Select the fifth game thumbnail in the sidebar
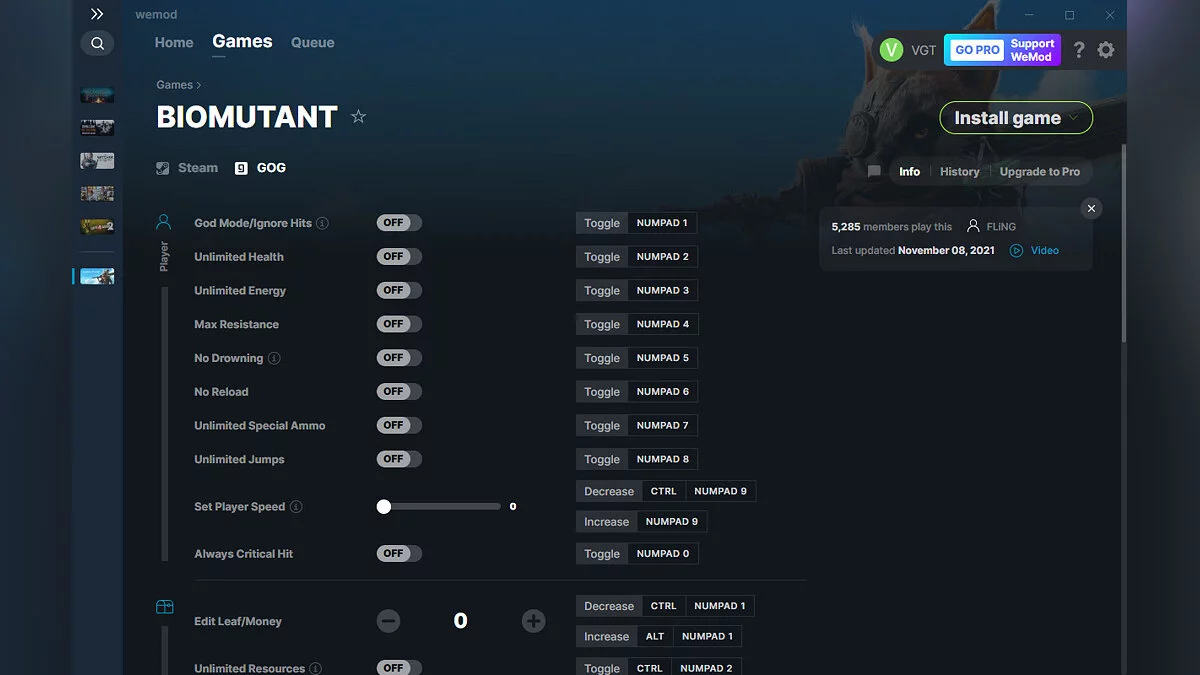Screen dimensions: 1200x675 (x=97, y=227)
